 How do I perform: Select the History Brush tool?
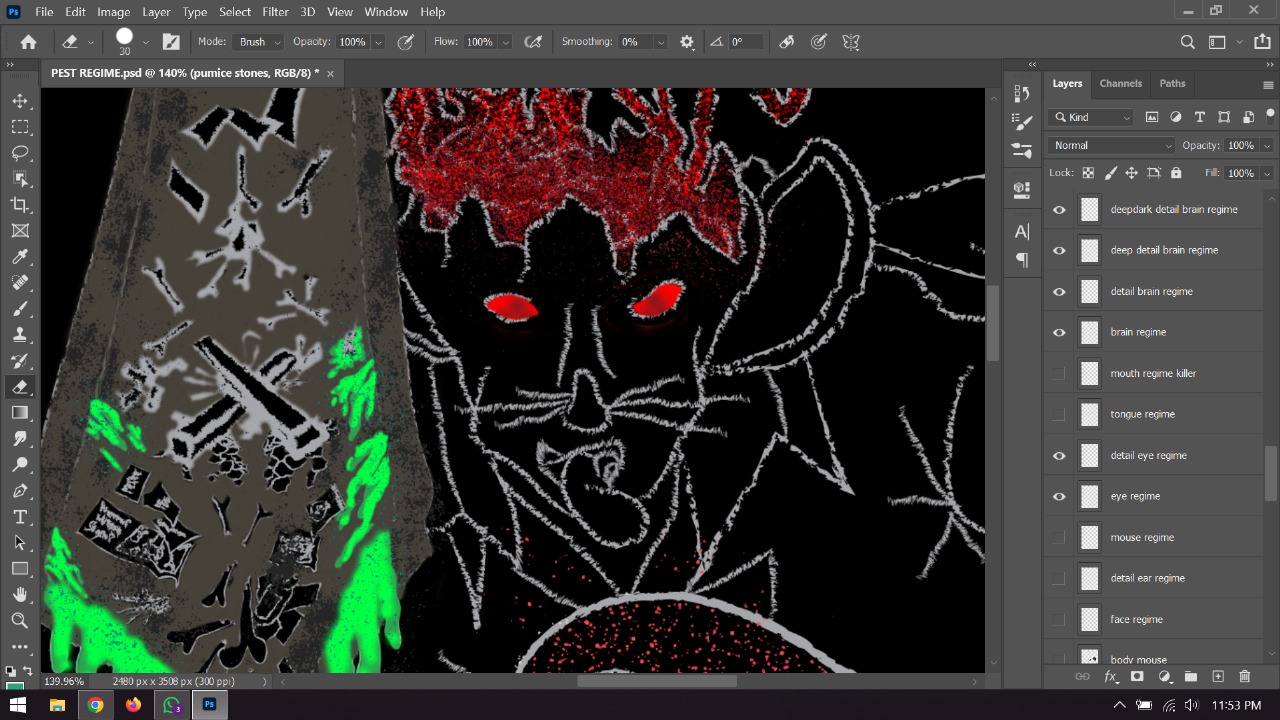point(20,361)
